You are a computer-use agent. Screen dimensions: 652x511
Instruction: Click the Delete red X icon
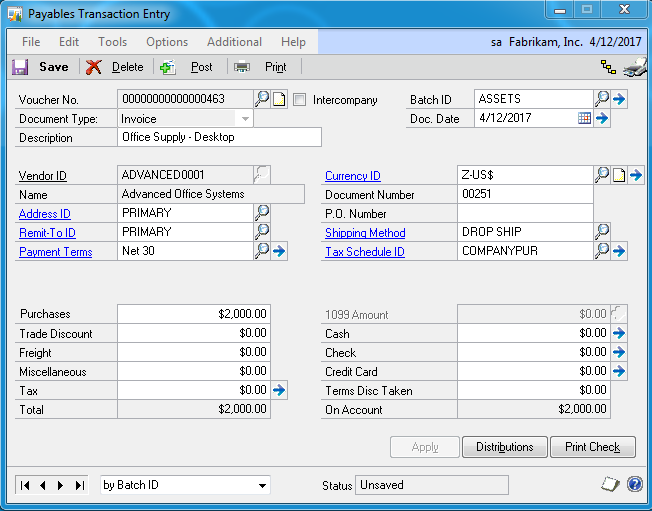coord(94,67)
